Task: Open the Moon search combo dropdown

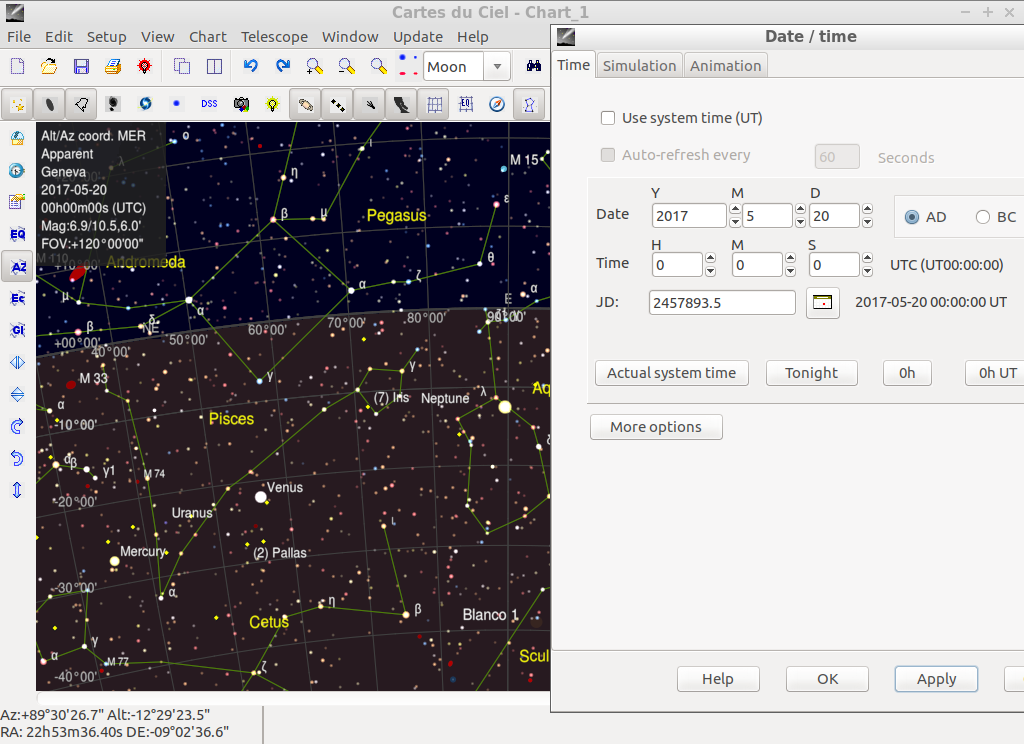Action: (x=497, y=67)
